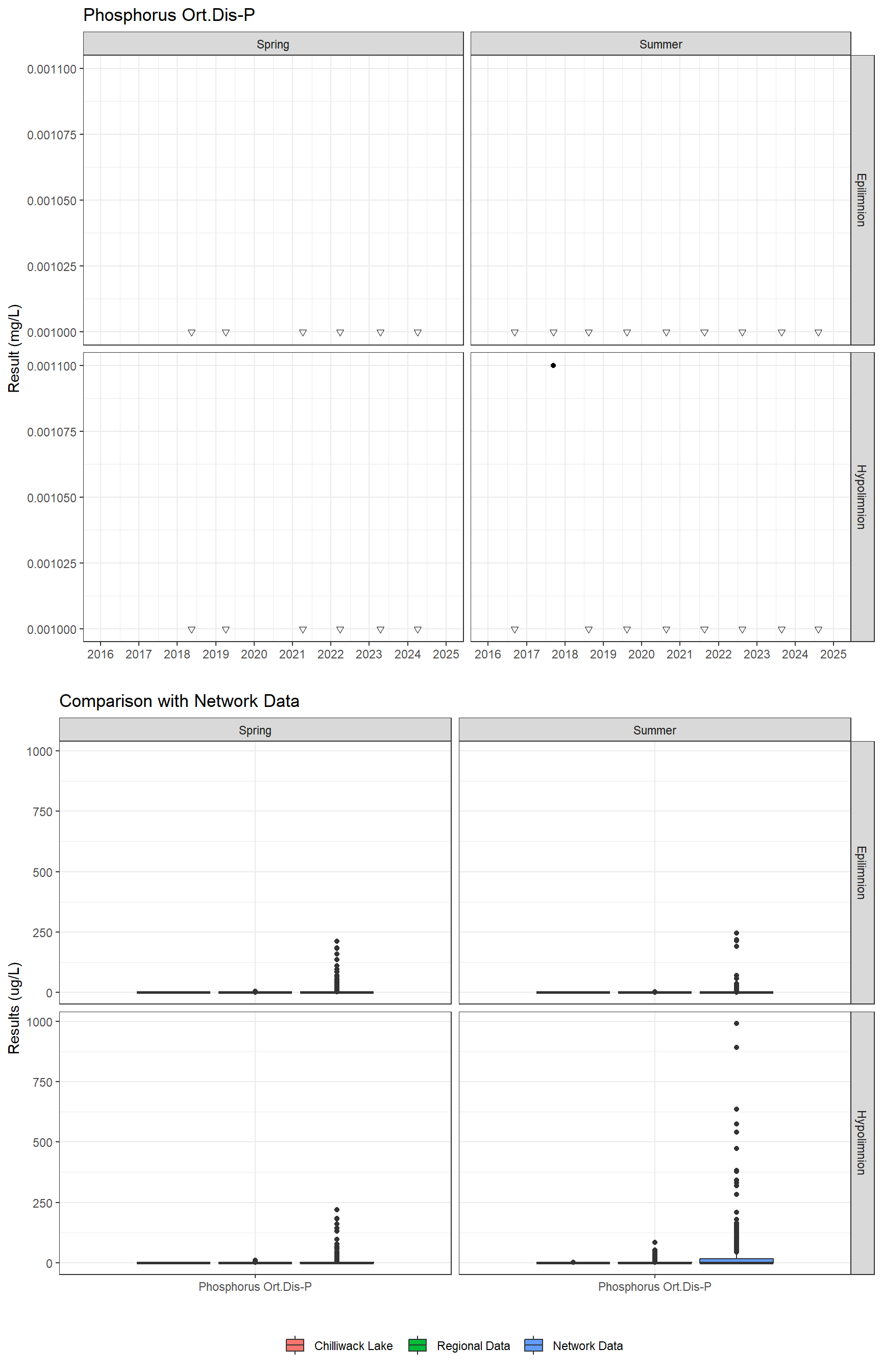This screenshot has width=882, height=1372.
Task: Click first triangle marker in Spring Epilimnion panel
Action: tap(192, 333)
